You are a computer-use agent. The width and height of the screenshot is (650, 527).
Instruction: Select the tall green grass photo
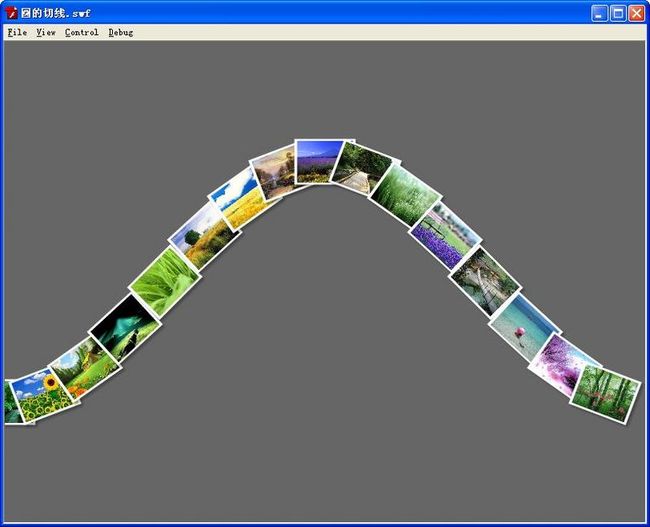point(405,195)
